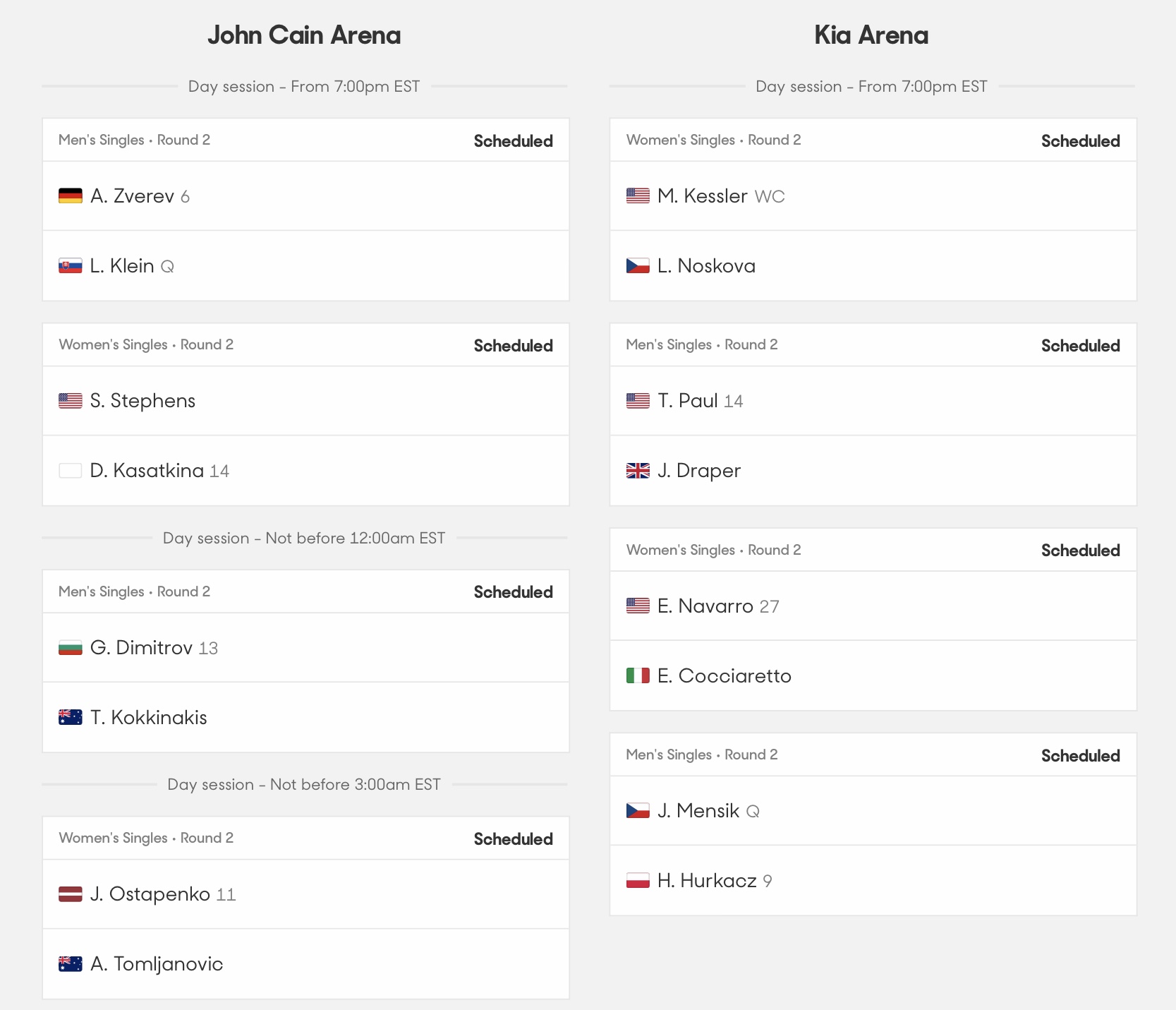Viewport: 1176px width, 1010px height.
Task: Click the Australian flag next to T. Kokkinakis
Action: pyautogui.click(x=71, y=718)
